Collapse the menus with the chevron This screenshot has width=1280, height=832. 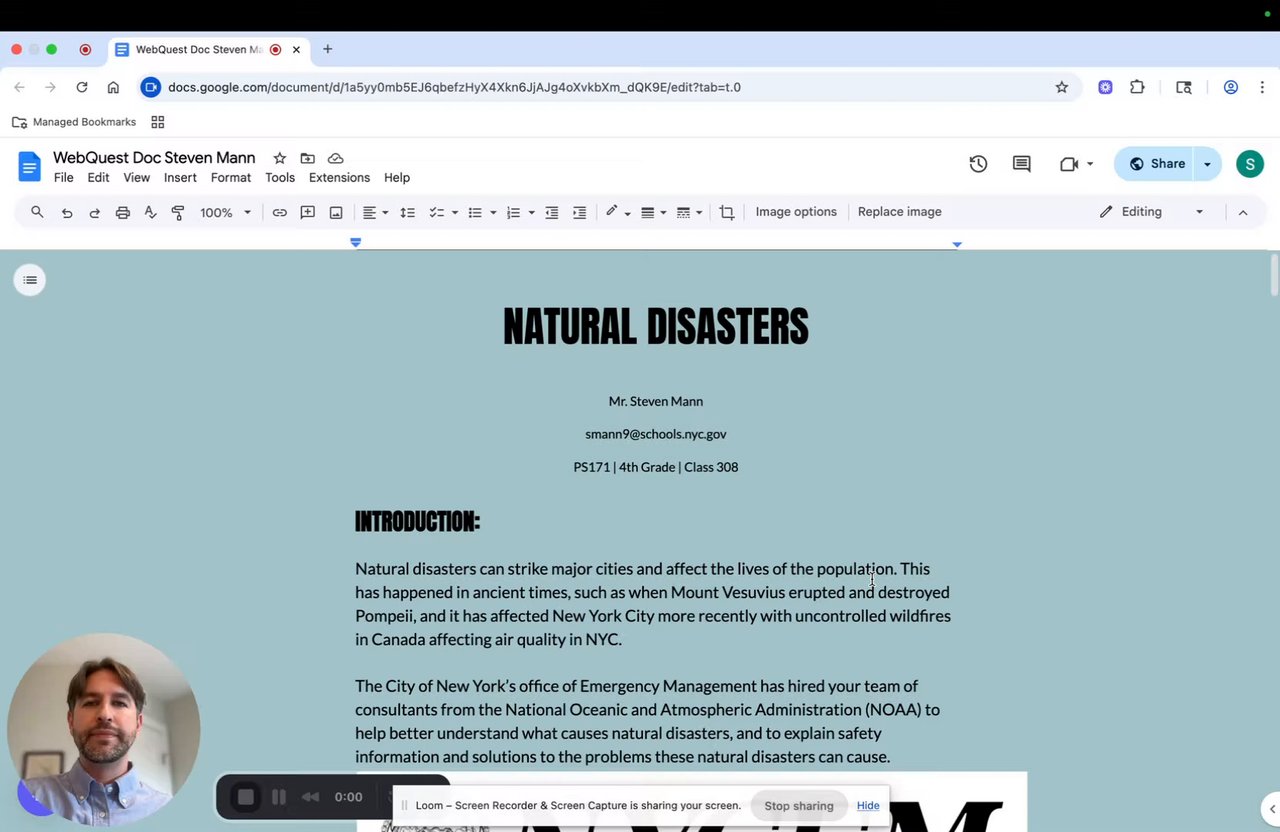click(1243, 212)
